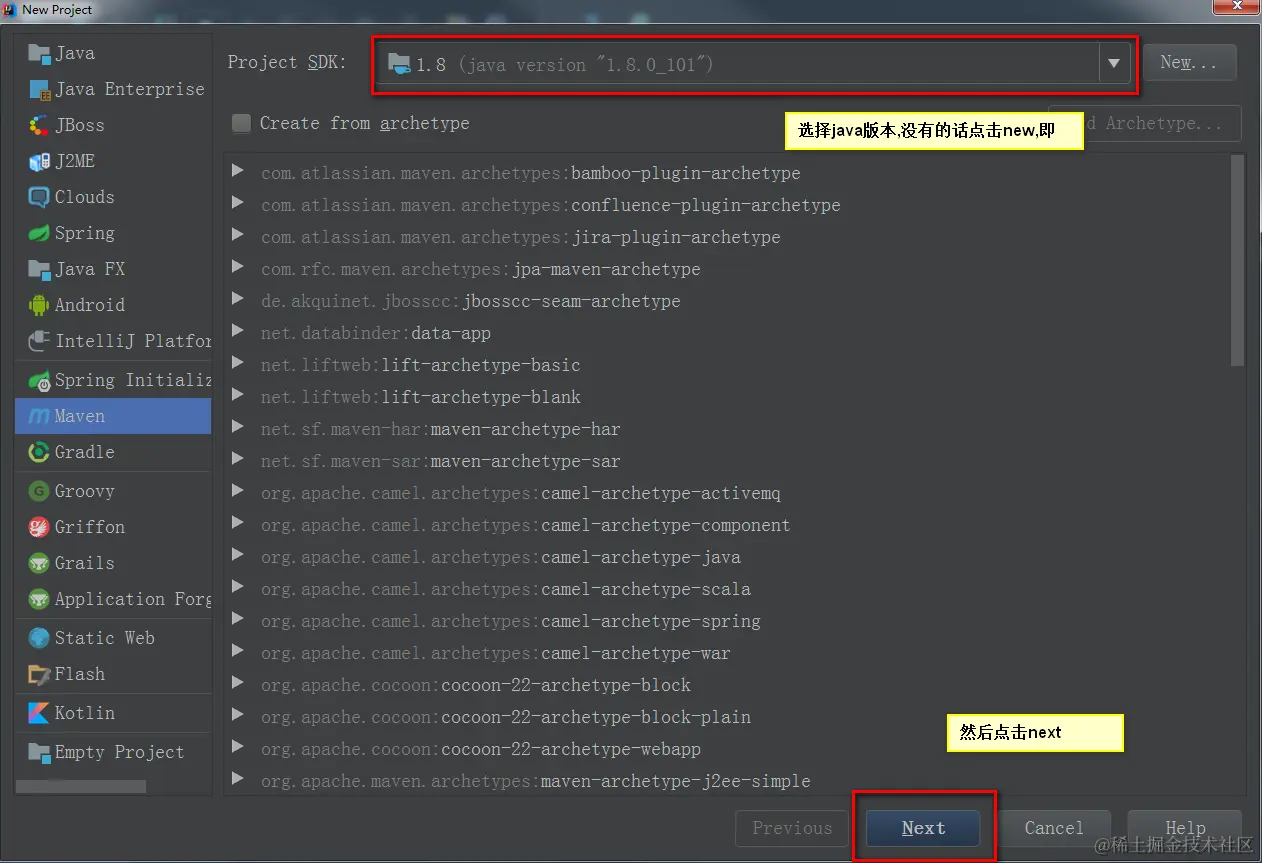Click the New... SDK button

pyautogui.click(x=1189, y=62)
